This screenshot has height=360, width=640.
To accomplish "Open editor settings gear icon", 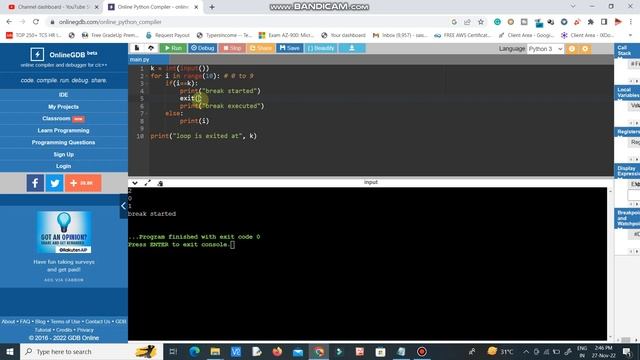I will tap(585, 49).
